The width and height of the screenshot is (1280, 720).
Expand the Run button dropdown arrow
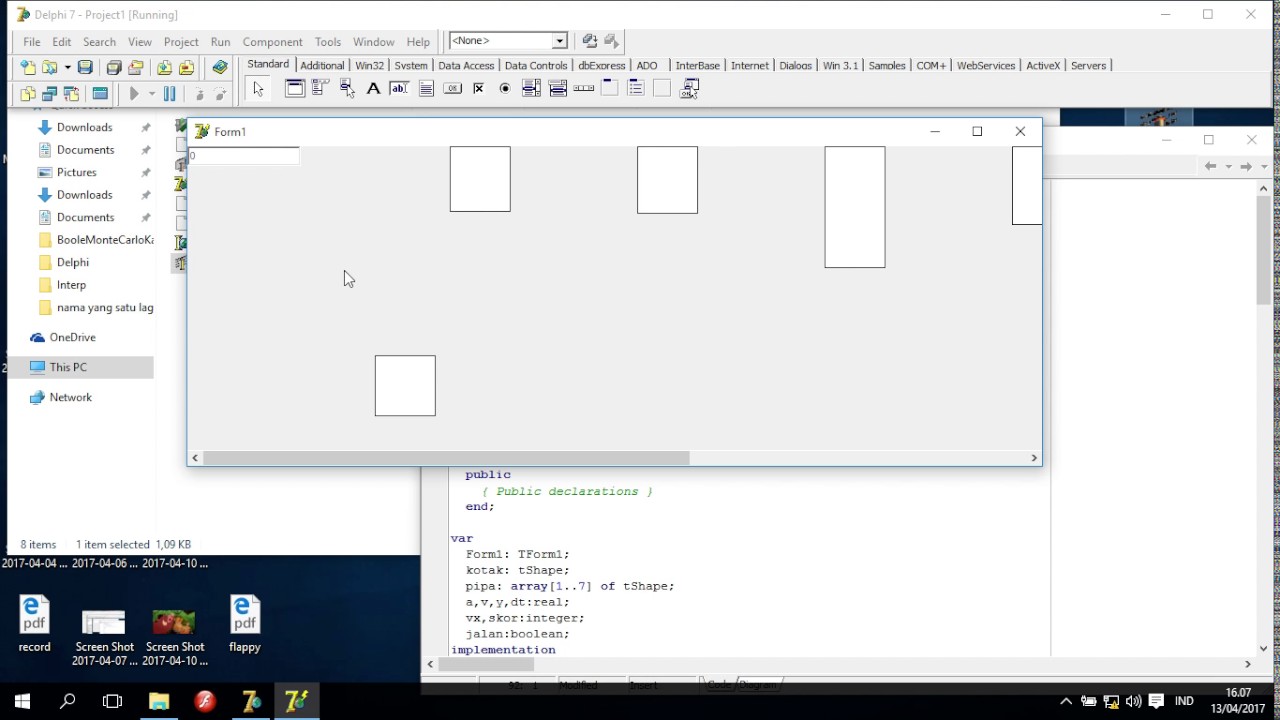[x=152, y=94]
